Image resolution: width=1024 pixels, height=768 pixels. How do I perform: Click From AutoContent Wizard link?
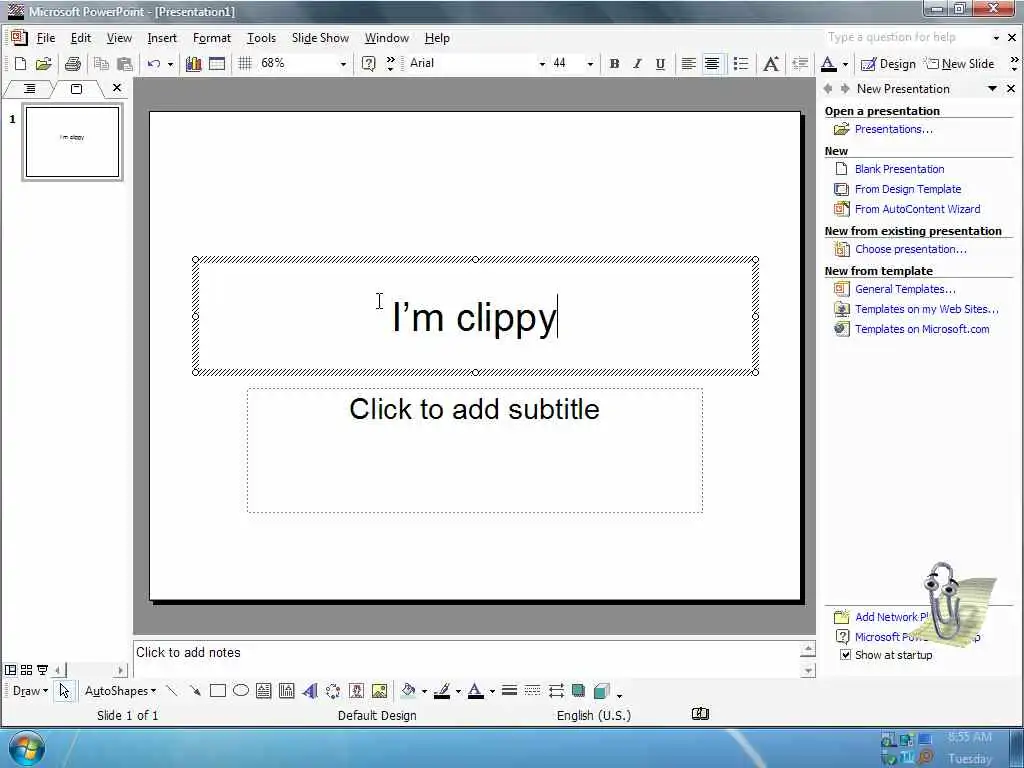click(x=918, y=210)
